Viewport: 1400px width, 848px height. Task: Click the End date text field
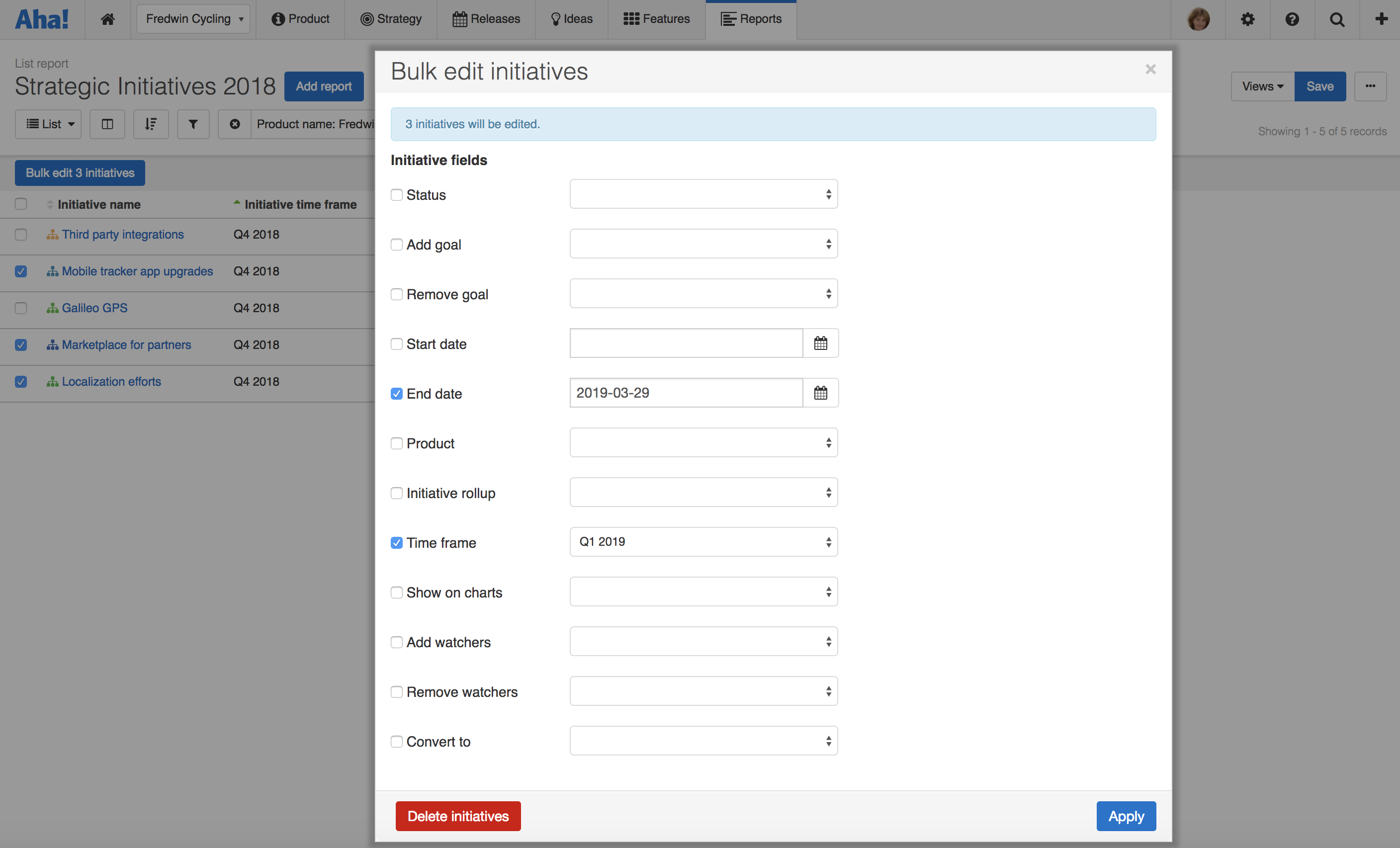pos(686,393)
